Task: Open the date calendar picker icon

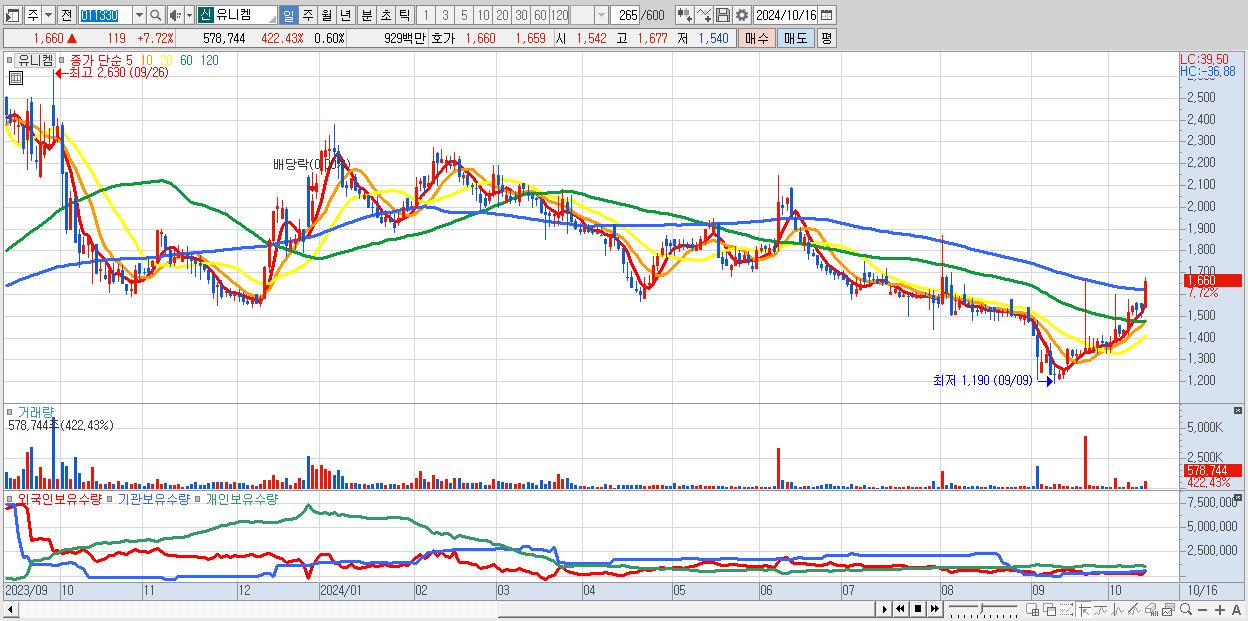Action: (x=826, y=15)
